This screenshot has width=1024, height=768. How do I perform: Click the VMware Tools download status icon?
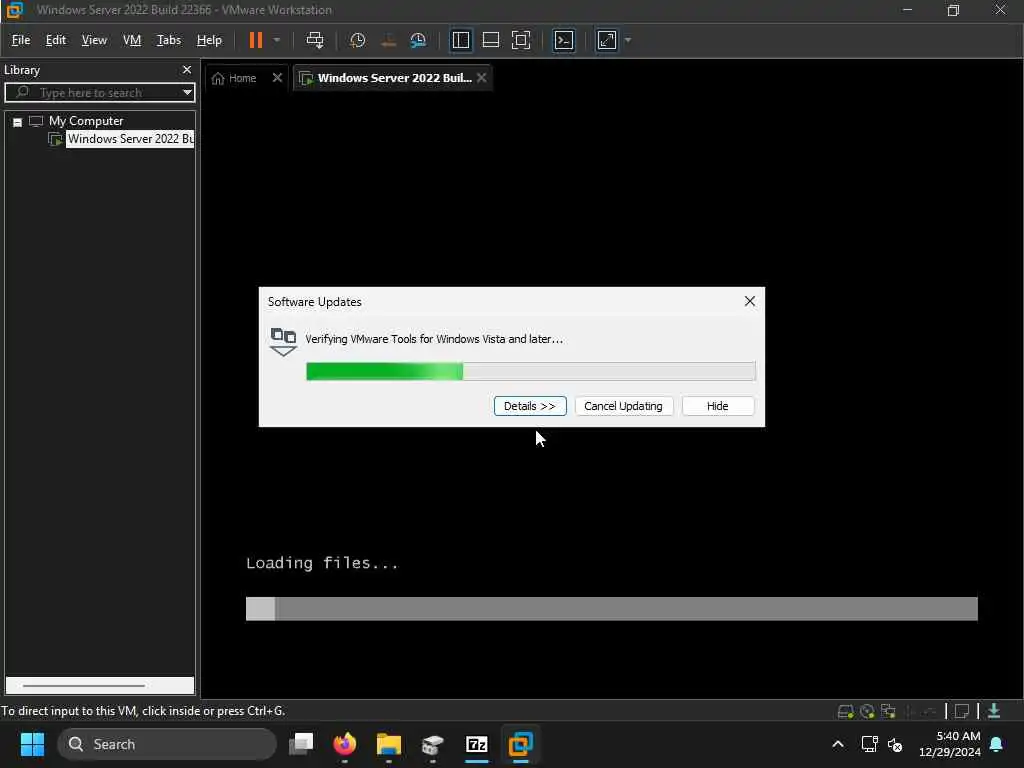tap(994, 711)
